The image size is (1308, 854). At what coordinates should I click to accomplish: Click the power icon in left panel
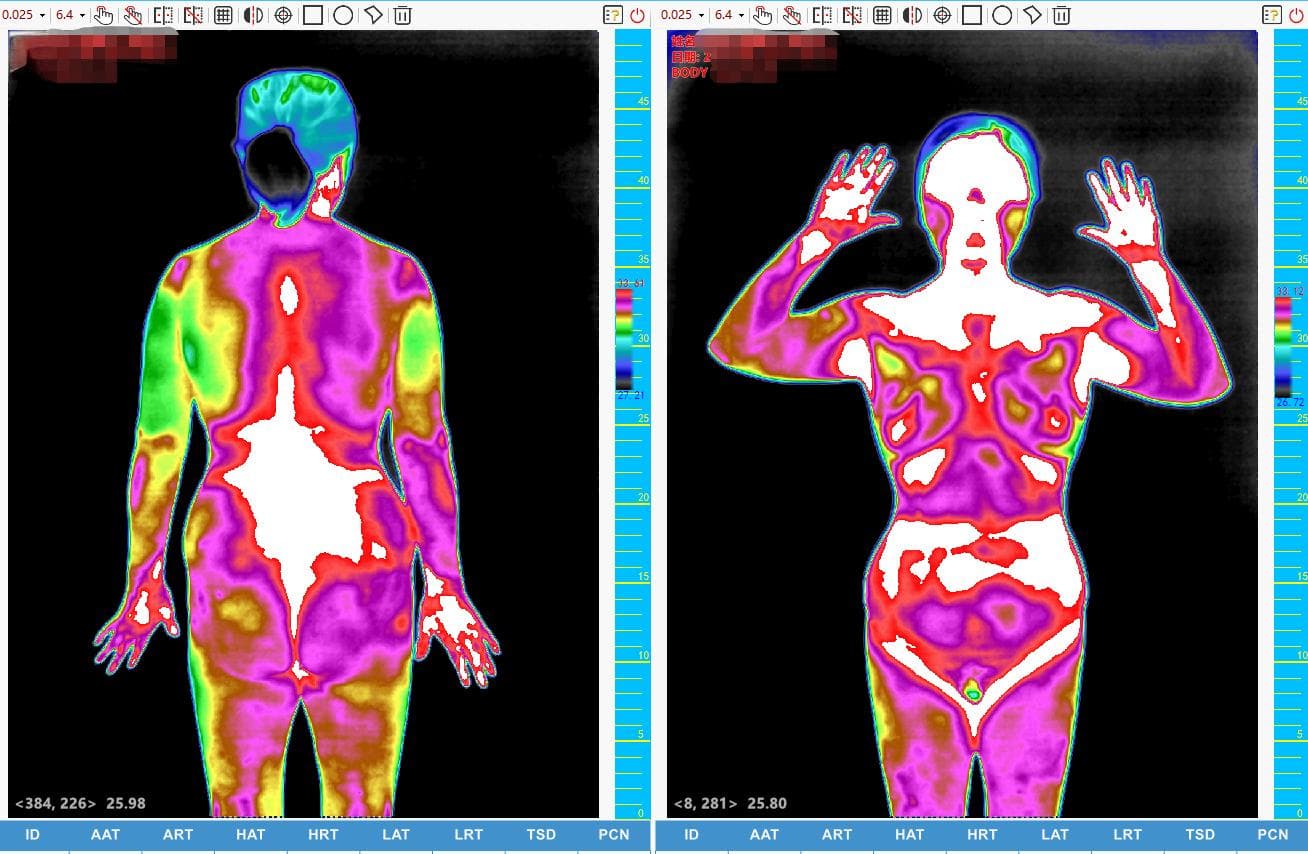point(637,15)
